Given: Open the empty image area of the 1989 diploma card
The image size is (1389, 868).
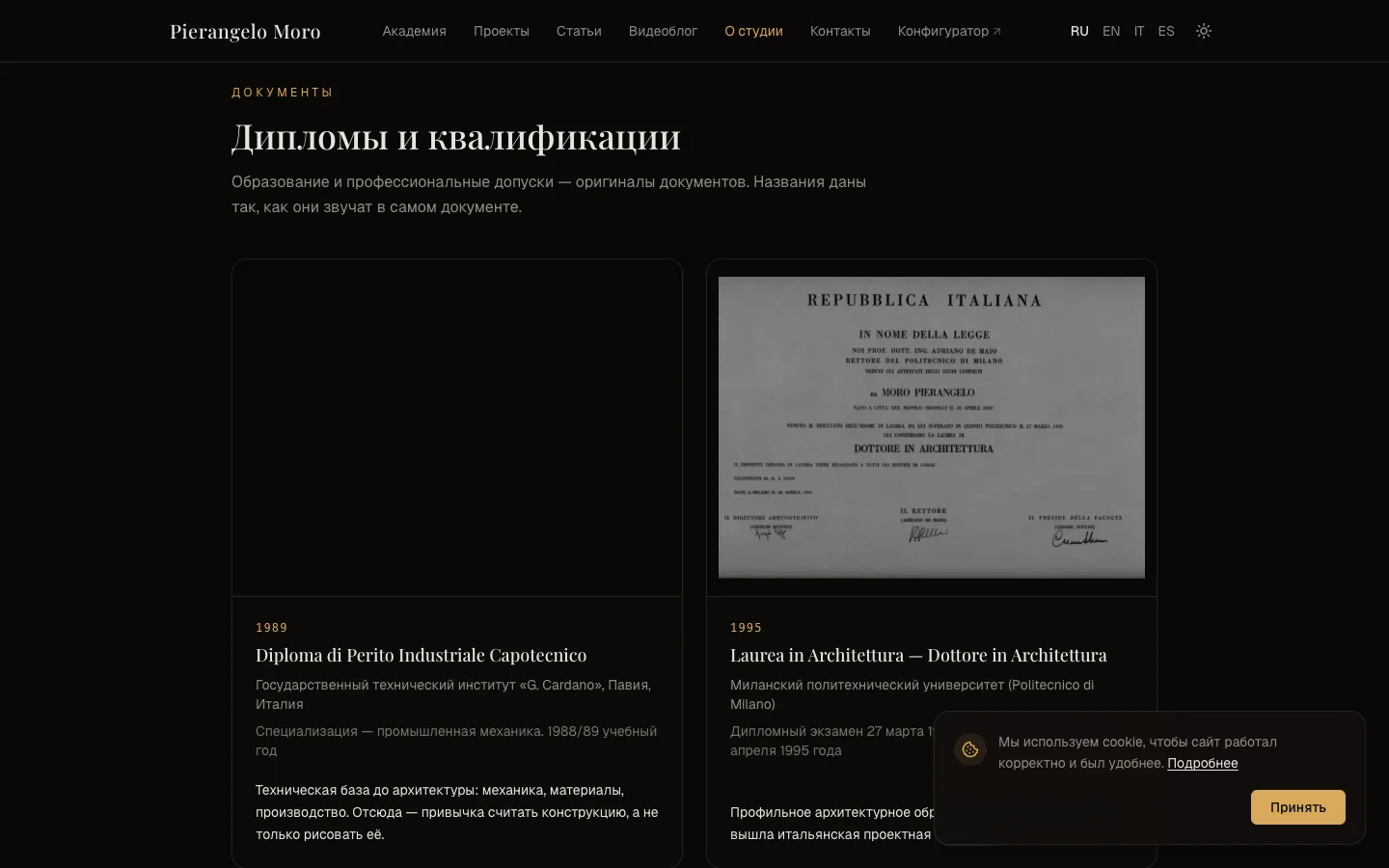Looking at the screenshot, I should [x=457, y=427].
